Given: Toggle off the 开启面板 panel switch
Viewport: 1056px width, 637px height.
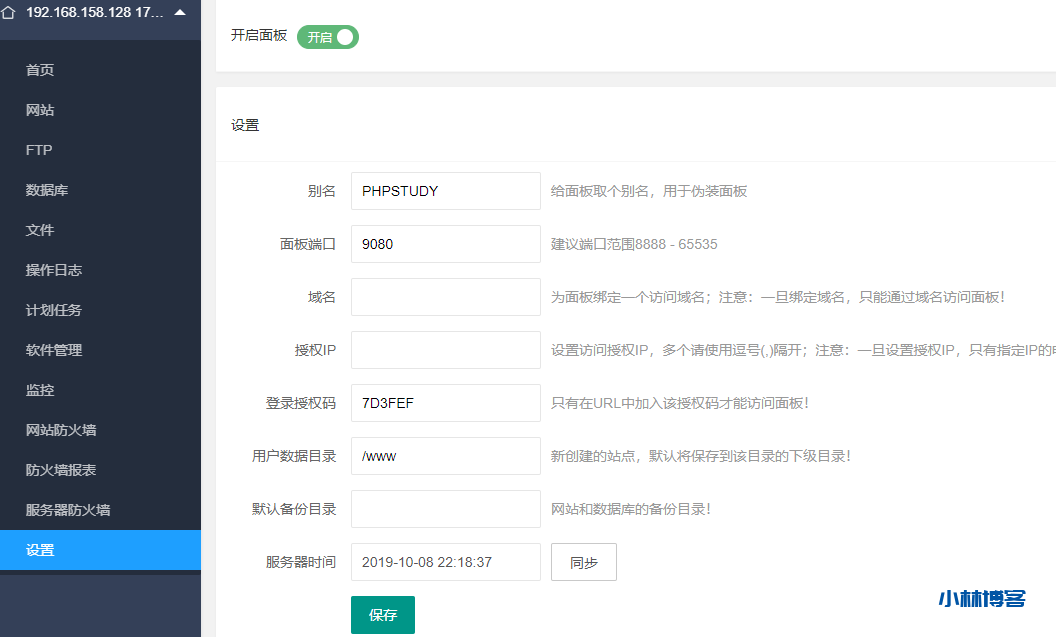Looking at the screenshot, I should [327, 34].
